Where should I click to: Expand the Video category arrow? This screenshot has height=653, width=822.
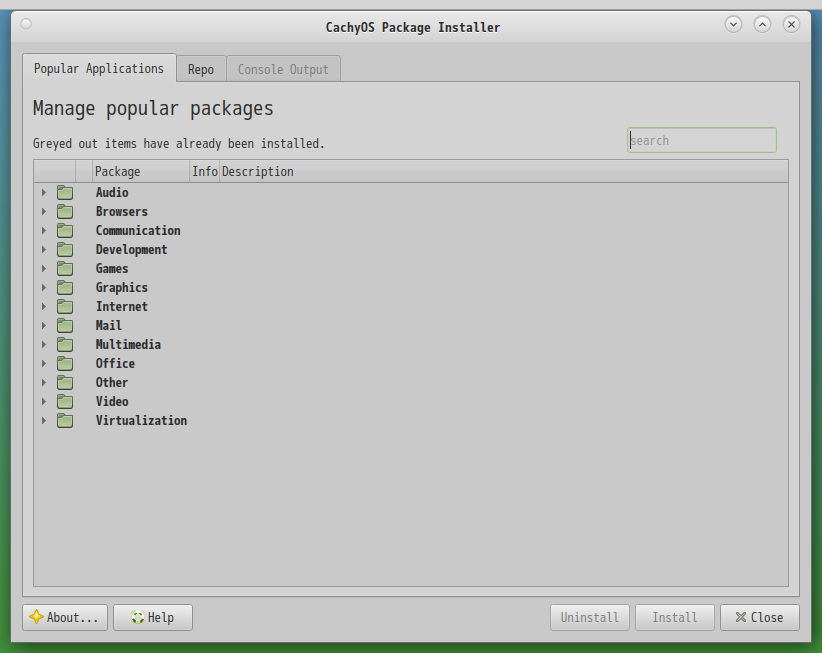tap(44, 401)
